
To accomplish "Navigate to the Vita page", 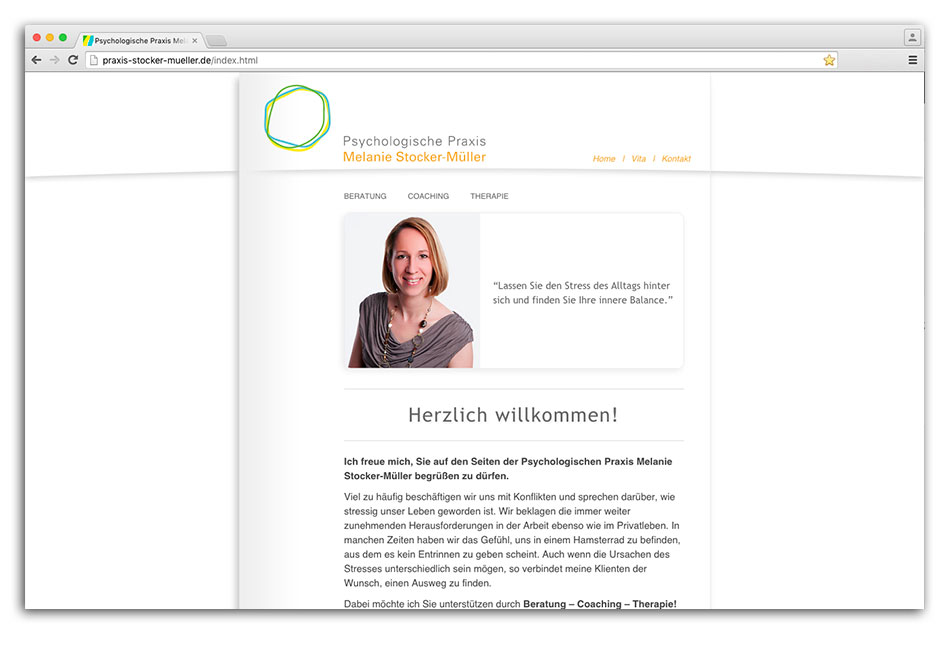I will coord(638,158).
